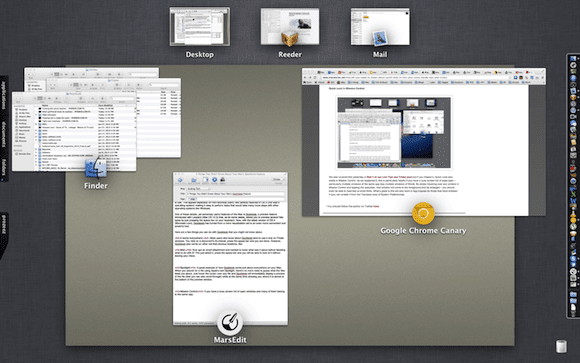Click the Finder app icon badge

[96, 168]
